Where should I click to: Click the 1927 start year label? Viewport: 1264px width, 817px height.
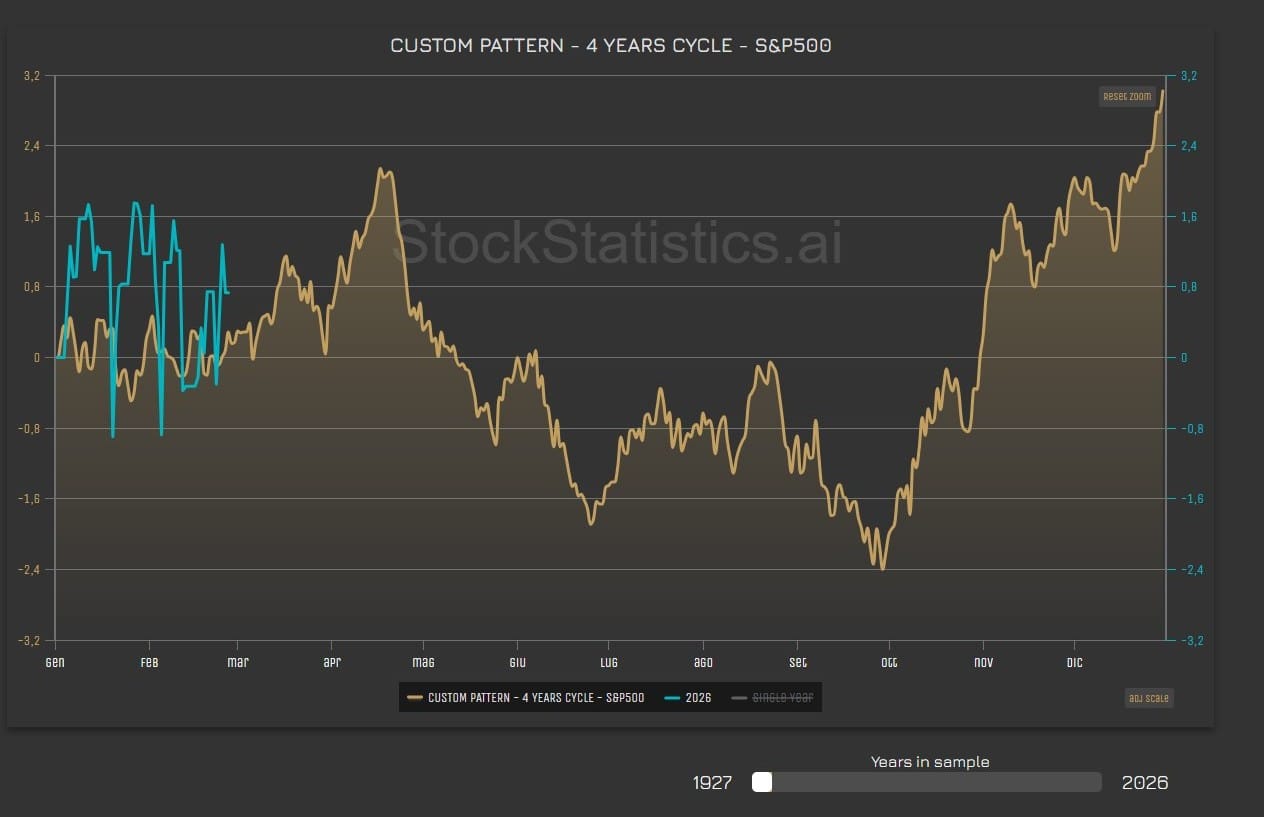[712, 782]
